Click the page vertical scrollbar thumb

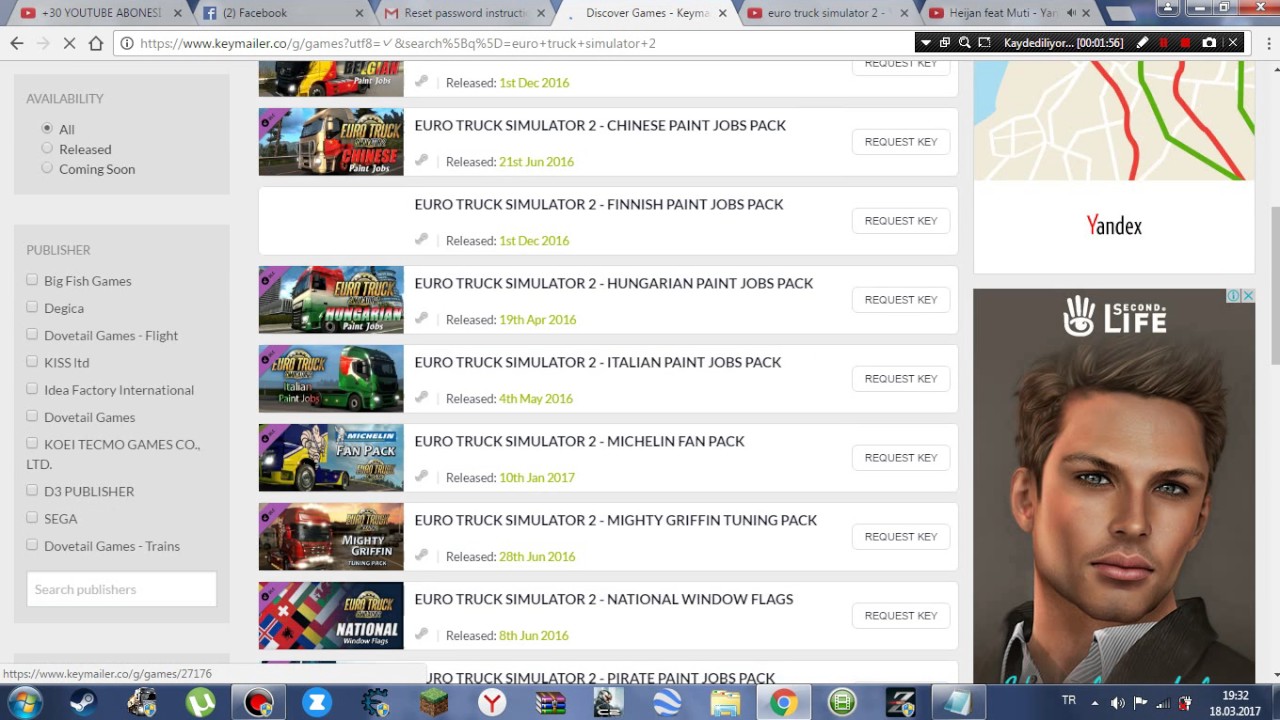pyautogui.click(x=1275, y=285)
